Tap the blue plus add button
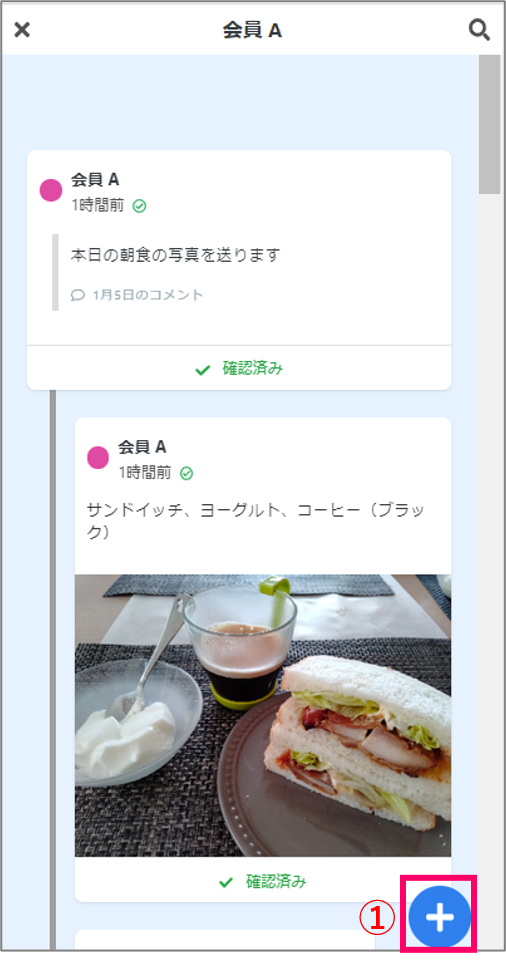Viewport: 506px width, 964px height. 440,917
